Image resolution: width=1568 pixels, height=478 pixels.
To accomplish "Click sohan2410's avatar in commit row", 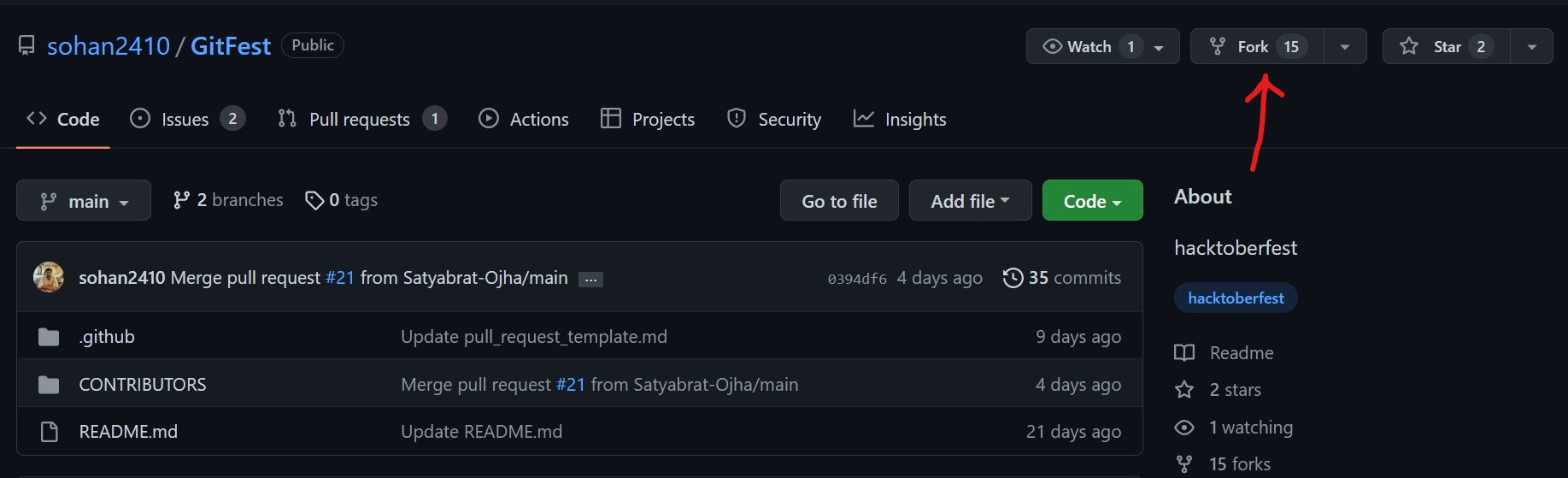I will coord(49,277).
